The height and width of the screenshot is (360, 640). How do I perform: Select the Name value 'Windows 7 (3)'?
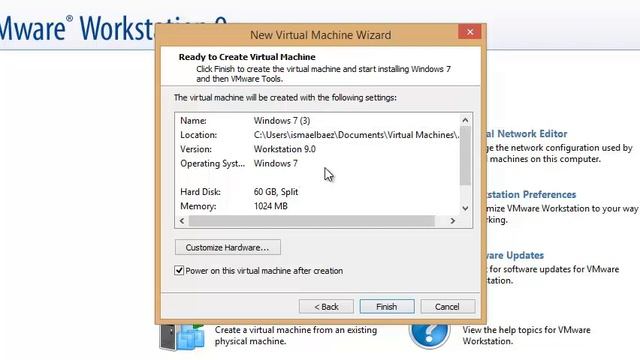point(282,121)
